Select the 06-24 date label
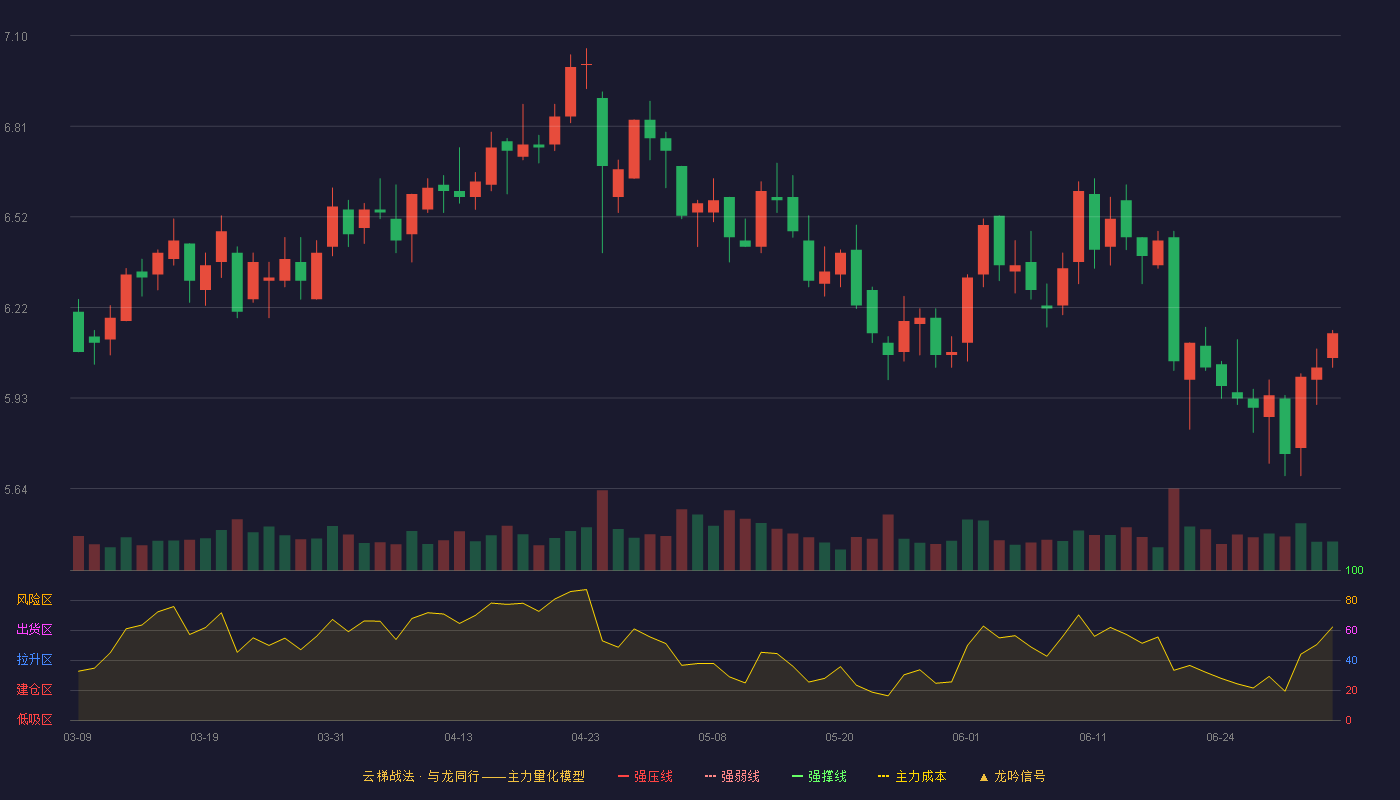 1221,737
